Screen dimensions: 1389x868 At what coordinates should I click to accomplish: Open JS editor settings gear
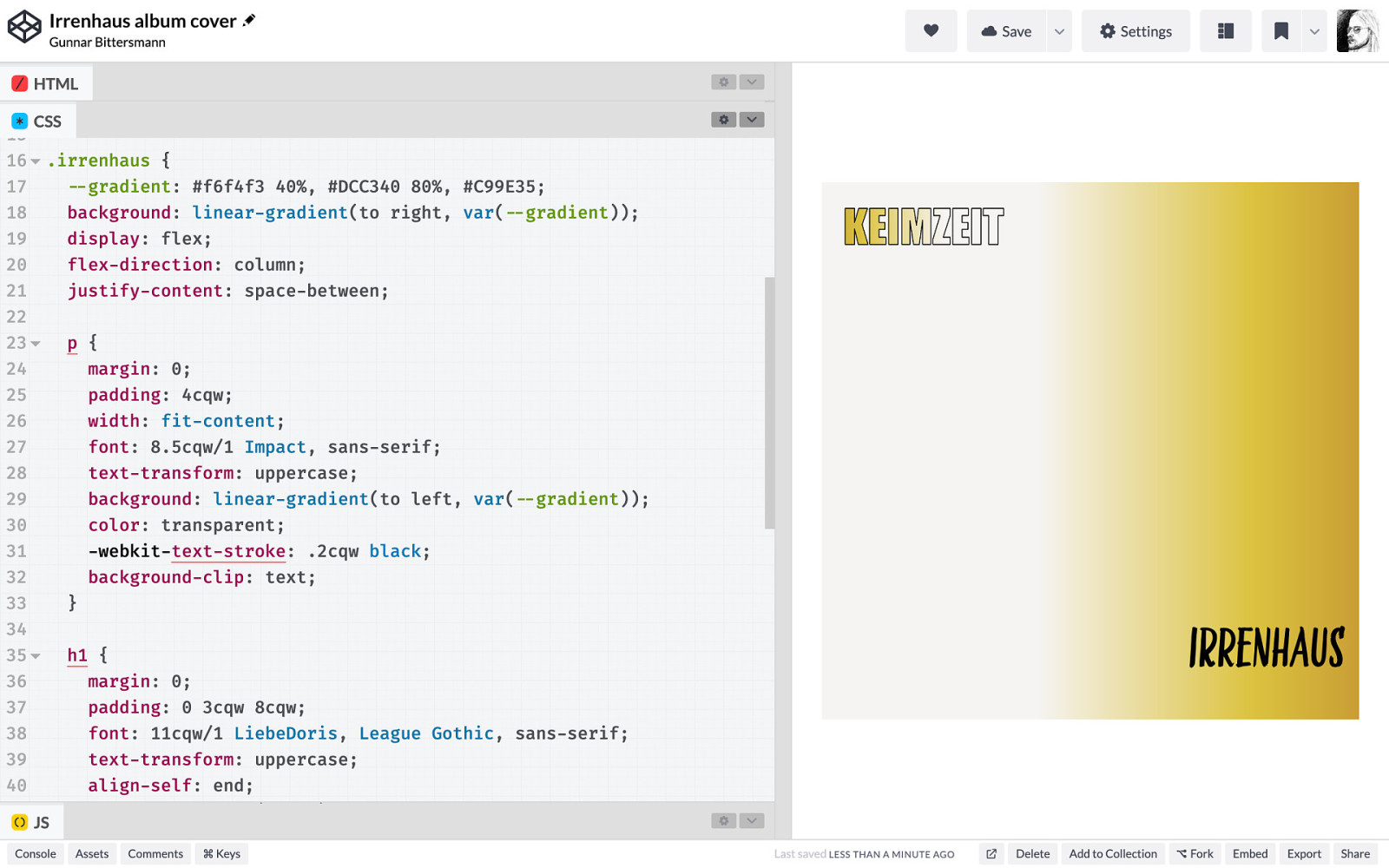pyautogui.click(x=723, y=820)
